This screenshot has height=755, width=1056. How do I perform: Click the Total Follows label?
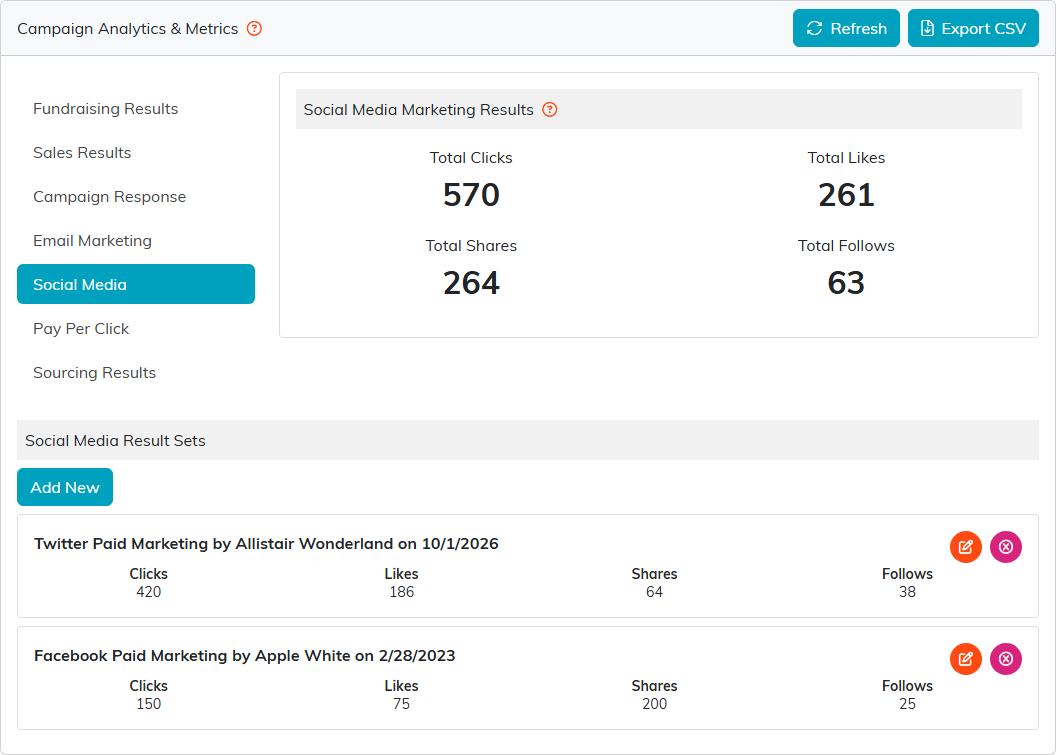(846, 246)
